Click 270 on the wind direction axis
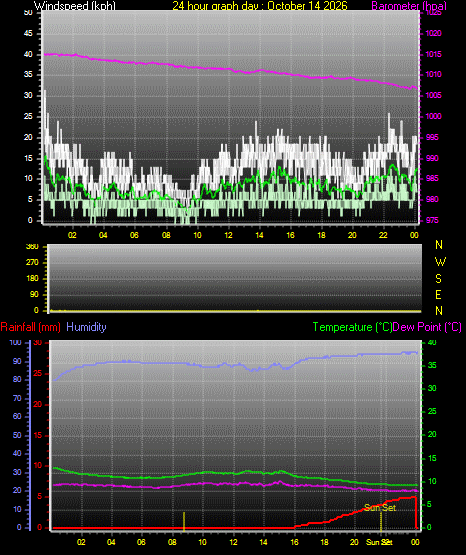The image size is (466, 555). (32, 263)
